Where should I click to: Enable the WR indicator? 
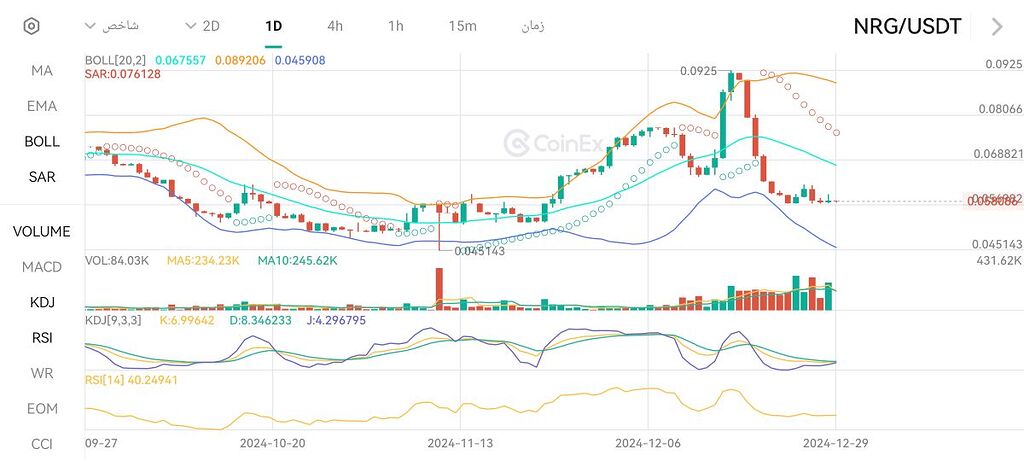[42, 373]
